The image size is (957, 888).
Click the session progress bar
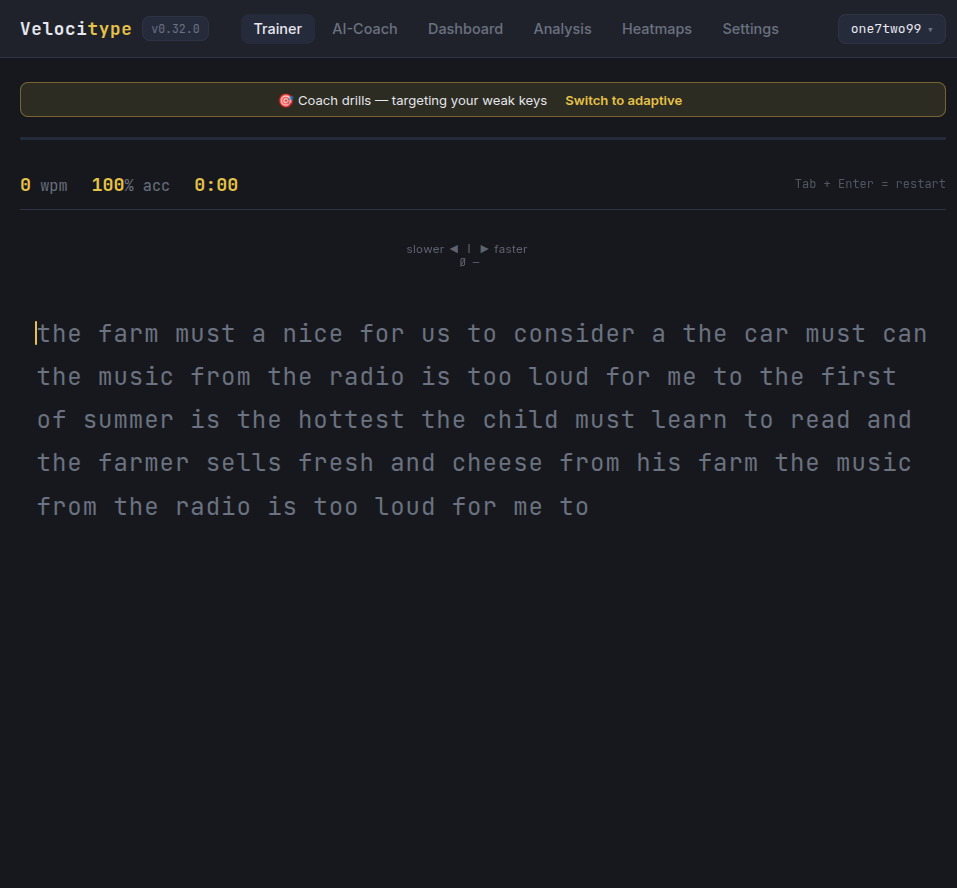tap(483, 139)
